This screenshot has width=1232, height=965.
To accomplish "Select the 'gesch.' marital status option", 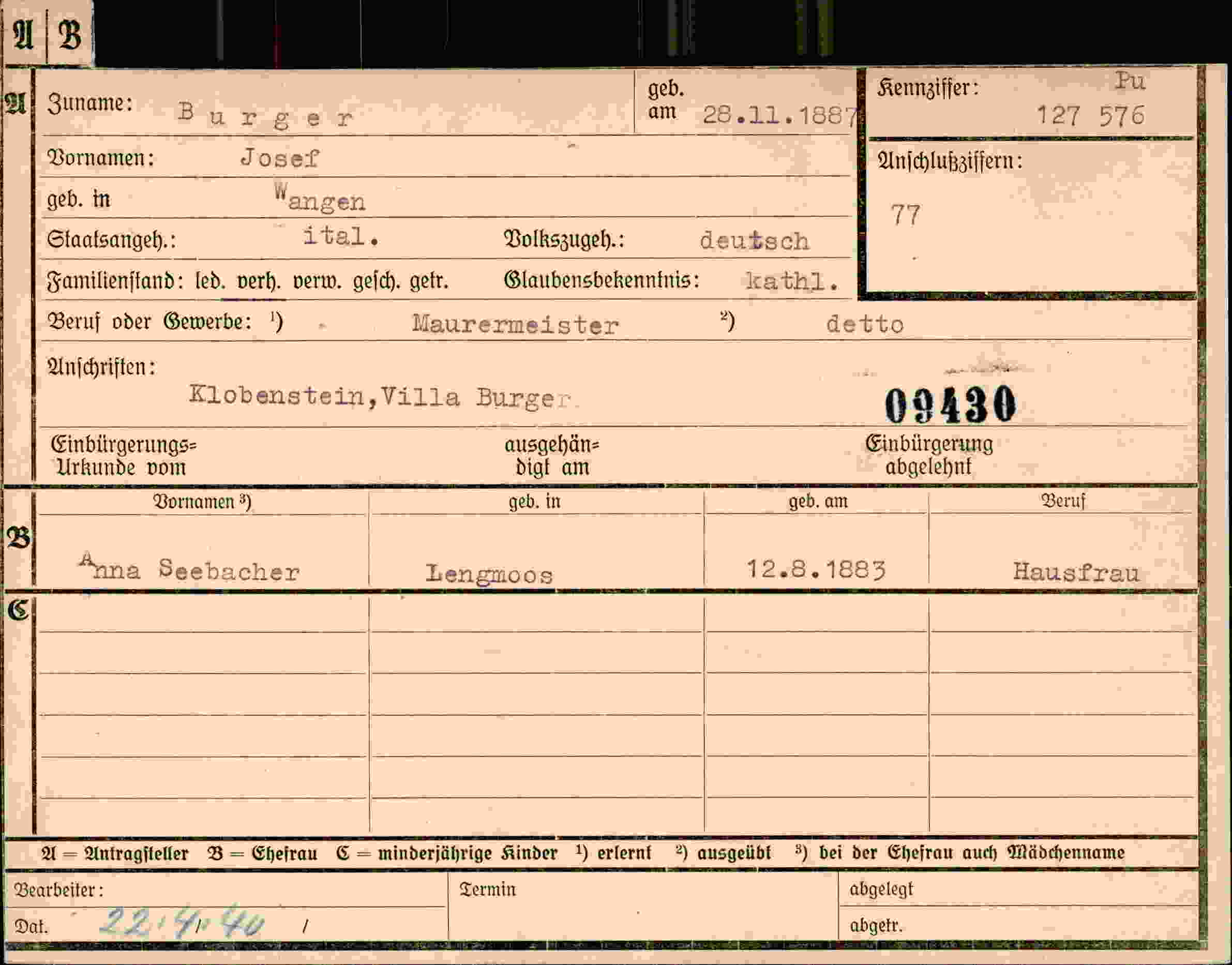I will 377,281.
